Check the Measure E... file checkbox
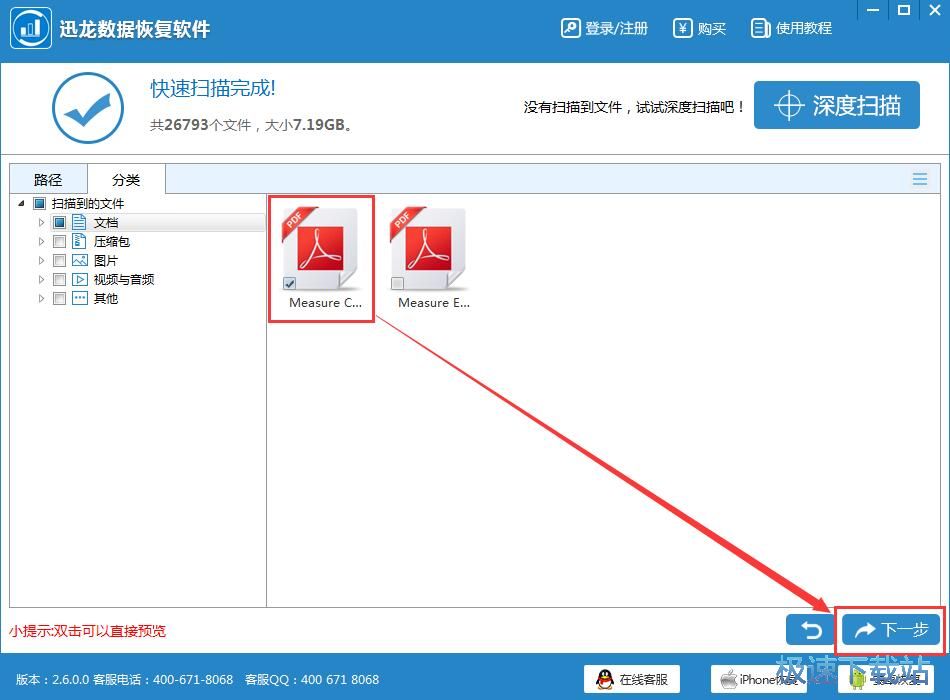The image size is (950, 700). pyautogui.click(x=397, y=283)
